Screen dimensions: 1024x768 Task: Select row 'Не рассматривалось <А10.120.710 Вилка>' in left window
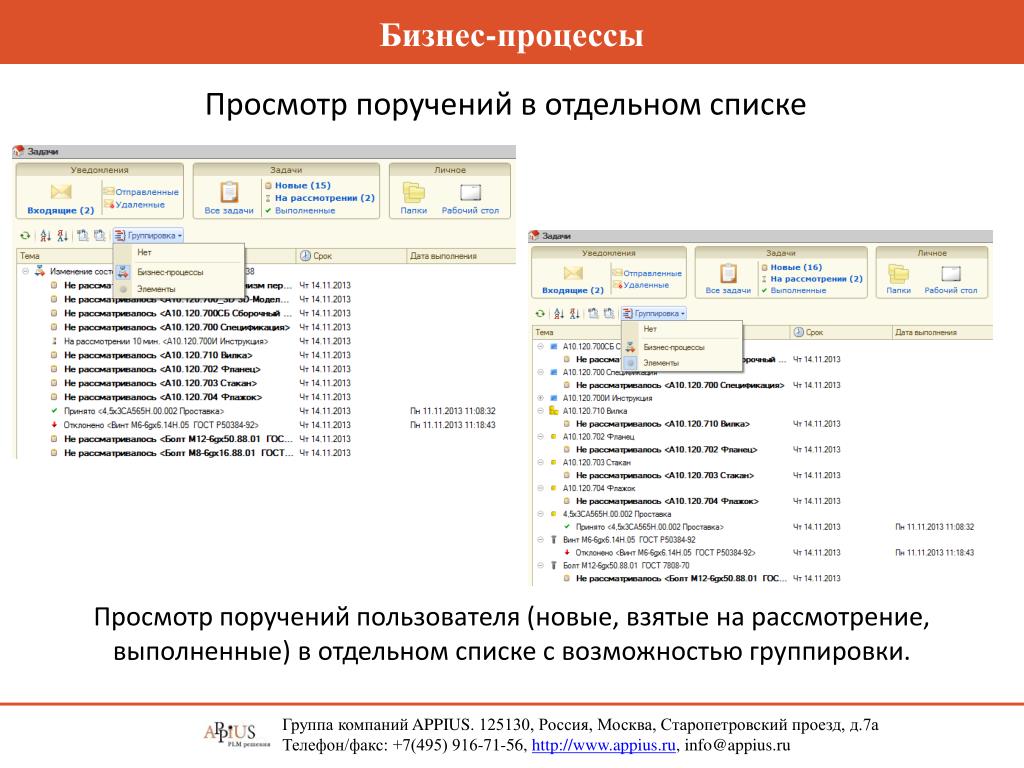coord(158,355)
